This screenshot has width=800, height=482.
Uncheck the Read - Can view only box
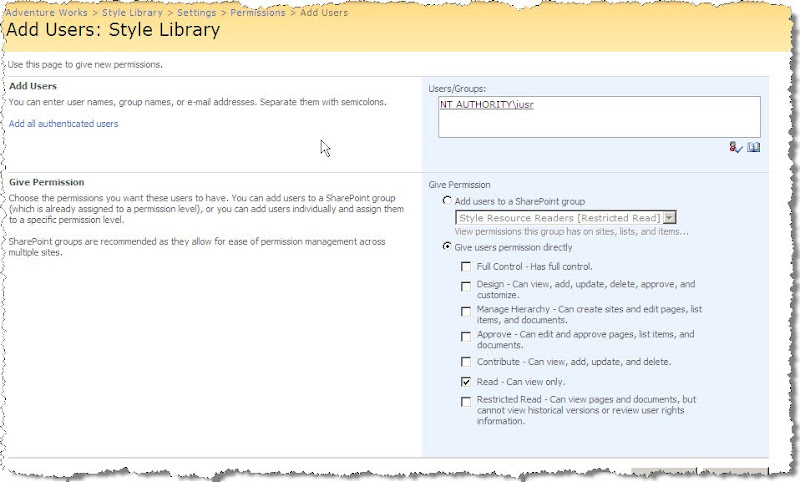(466, 382)
